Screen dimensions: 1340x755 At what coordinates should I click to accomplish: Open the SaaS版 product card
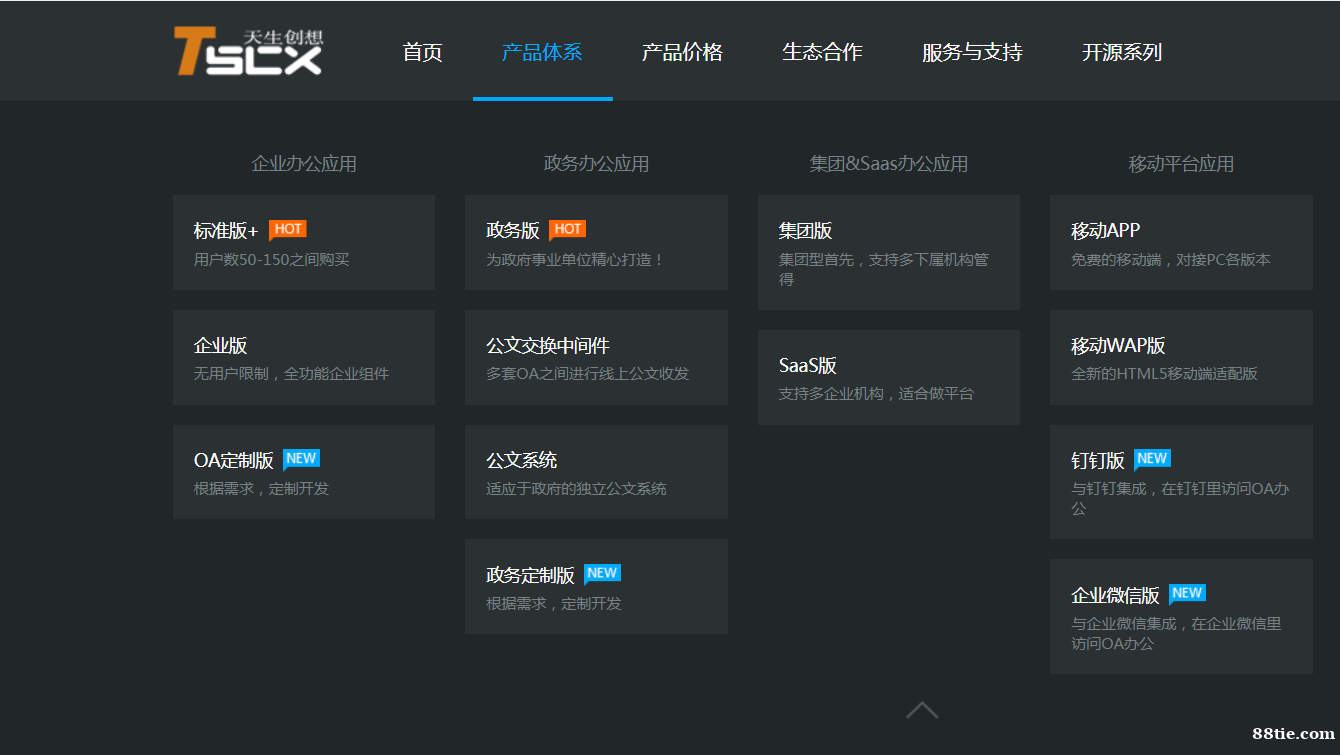click(889, 377)
